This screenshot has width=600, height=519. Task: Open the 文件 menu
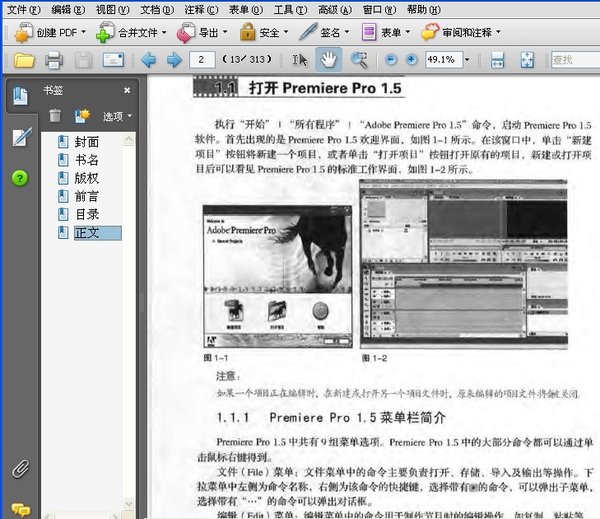tap(24, 9)
